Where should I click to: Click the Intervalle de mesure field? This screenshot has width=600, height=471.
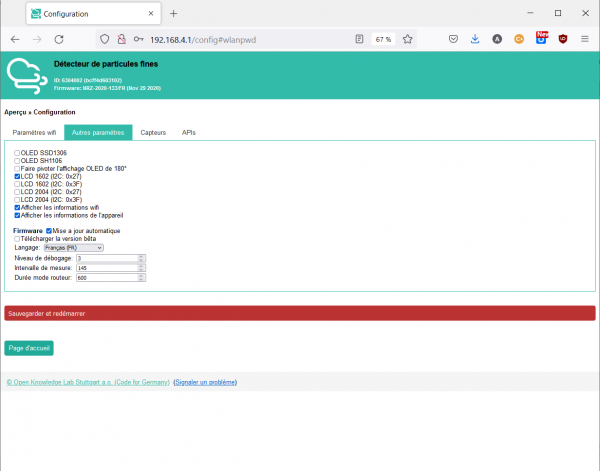point(106,268)
